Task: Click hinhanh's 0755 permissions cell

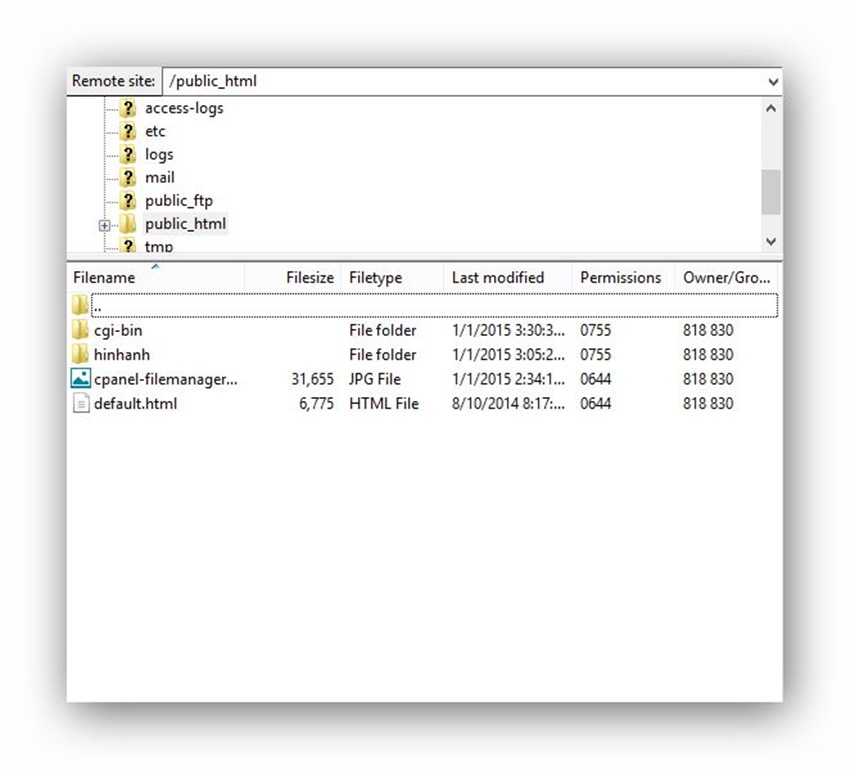Action: [x=595, y=354]
